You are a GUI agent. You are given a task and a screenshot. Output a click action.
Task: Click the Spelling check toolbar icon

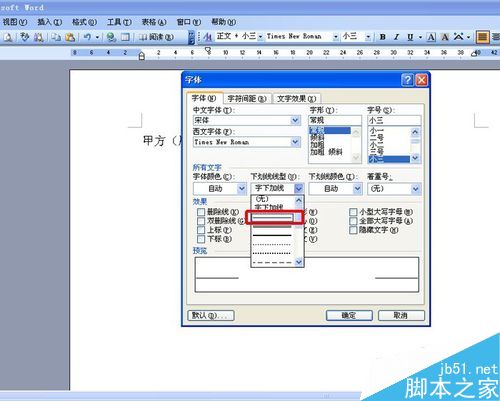[24, 37]
